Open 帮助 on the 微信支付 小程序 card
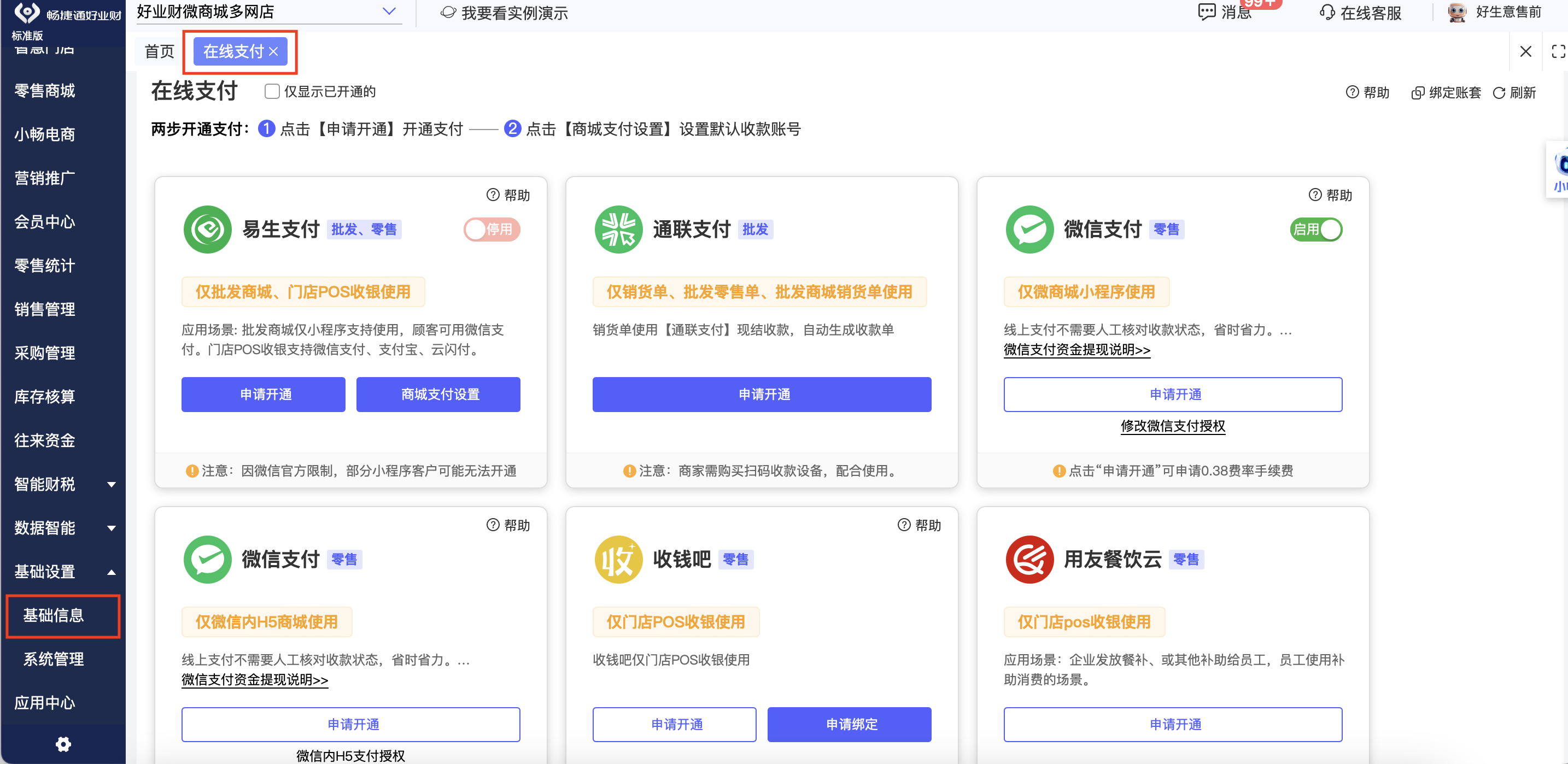Image resolution: width=1568 pixels, height=764 pixels. tap(1331, 195)
